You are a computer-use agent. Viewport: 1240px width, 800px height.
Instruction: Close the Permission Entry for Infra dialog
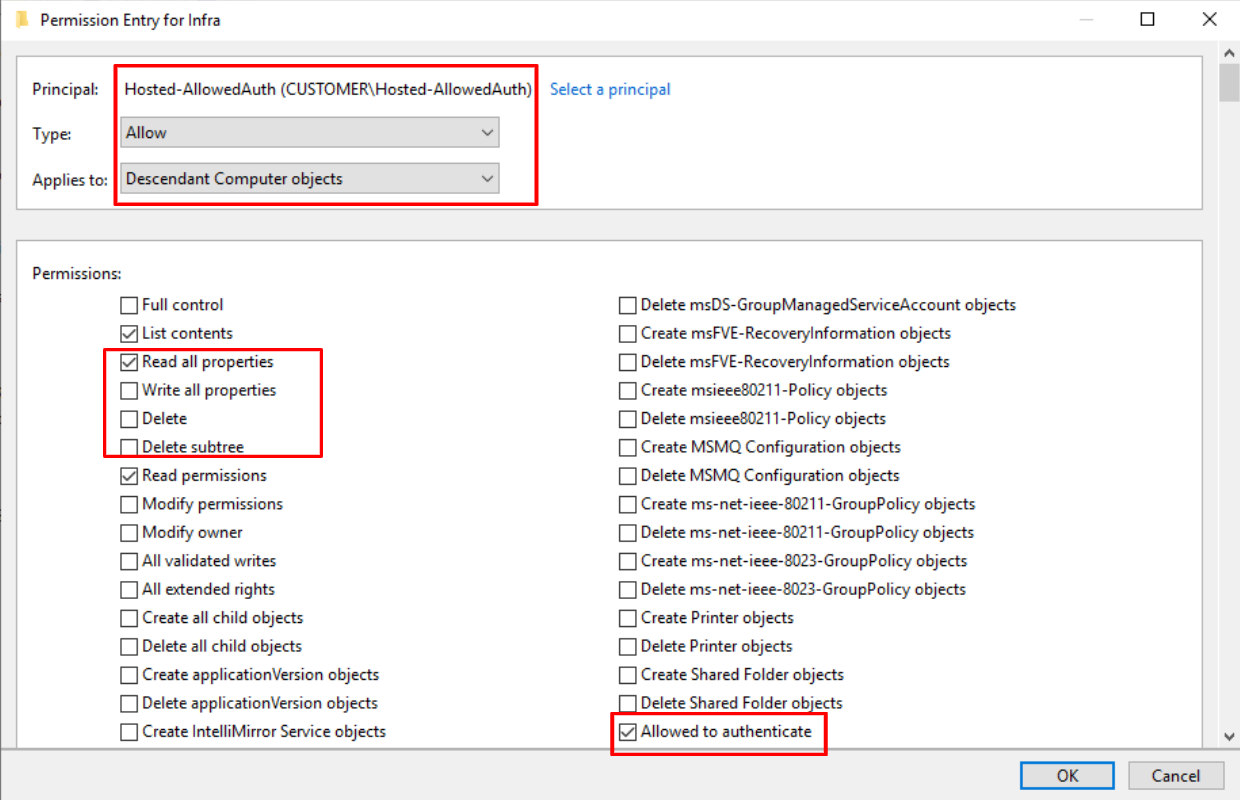click(1207, 20)
